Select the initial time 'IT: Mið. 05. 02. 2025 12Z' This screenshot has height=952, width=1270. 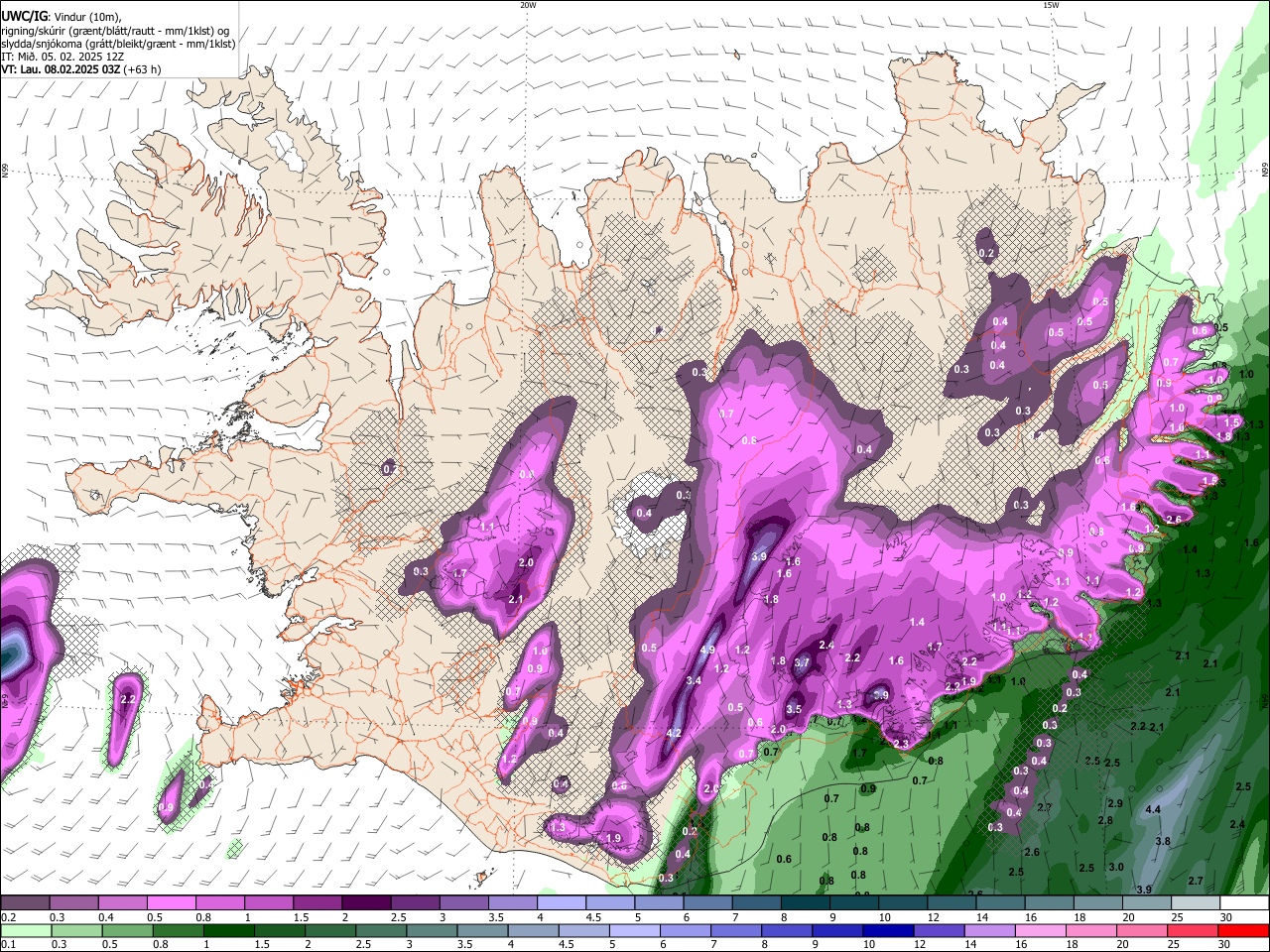tap(63, 57)
